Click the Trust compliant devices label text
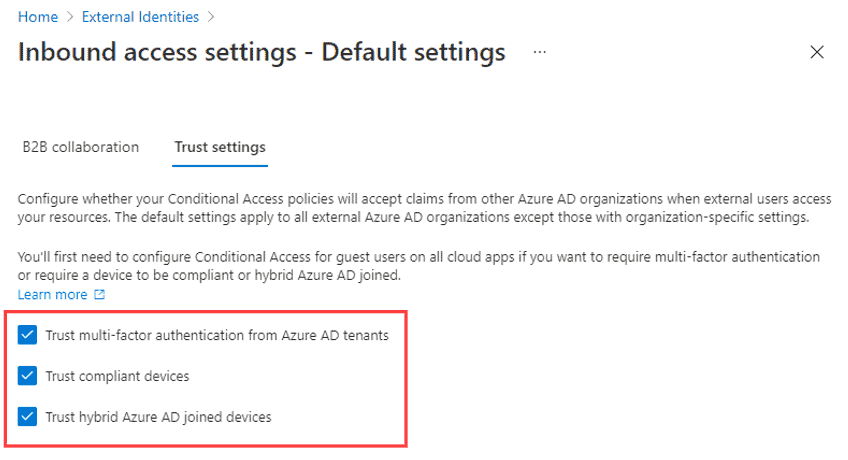 coord(117,376)
